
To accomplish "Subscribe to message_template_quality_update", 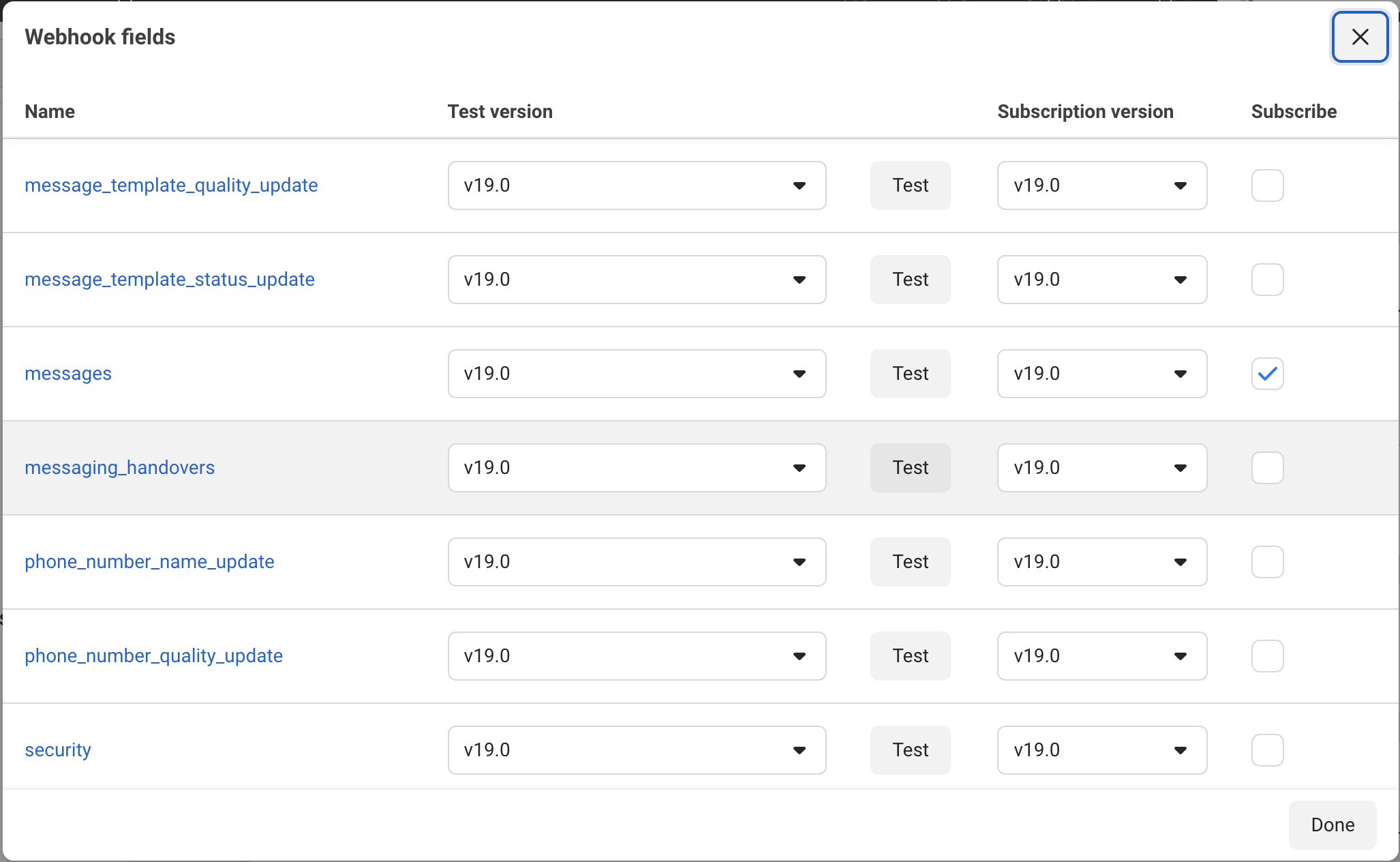I will 1267,185.
